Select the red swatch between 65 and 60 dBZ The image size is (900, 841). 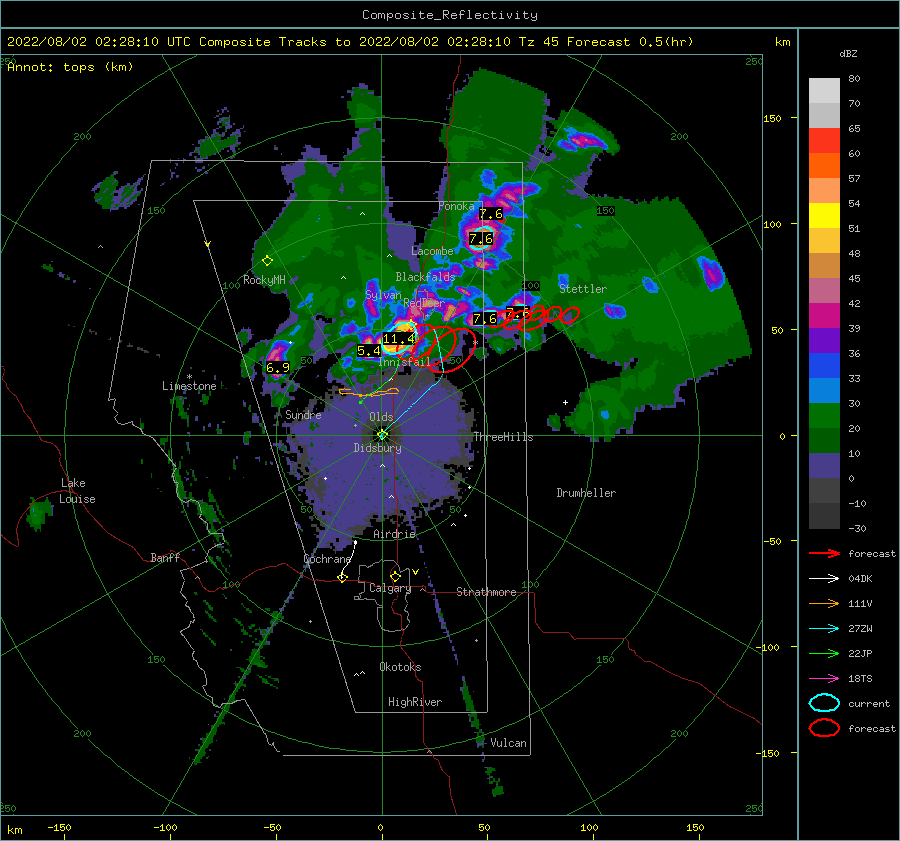point(824,141)
